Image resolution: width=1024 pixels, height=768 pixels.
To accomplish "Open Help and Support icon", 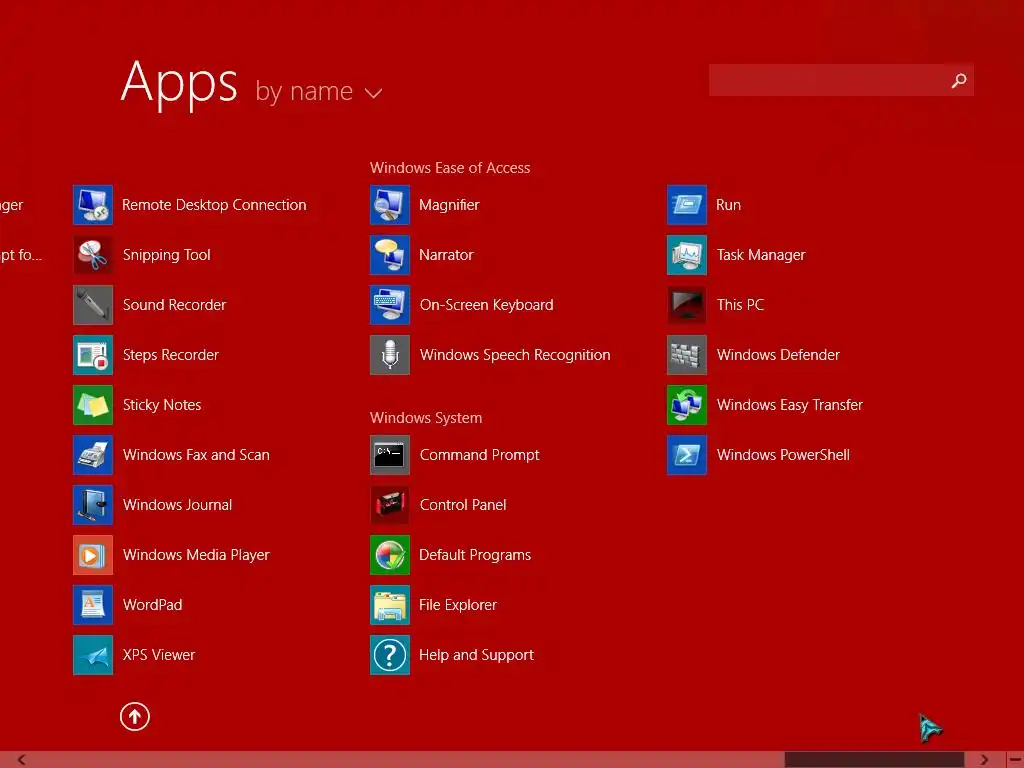I will (390, 655).
